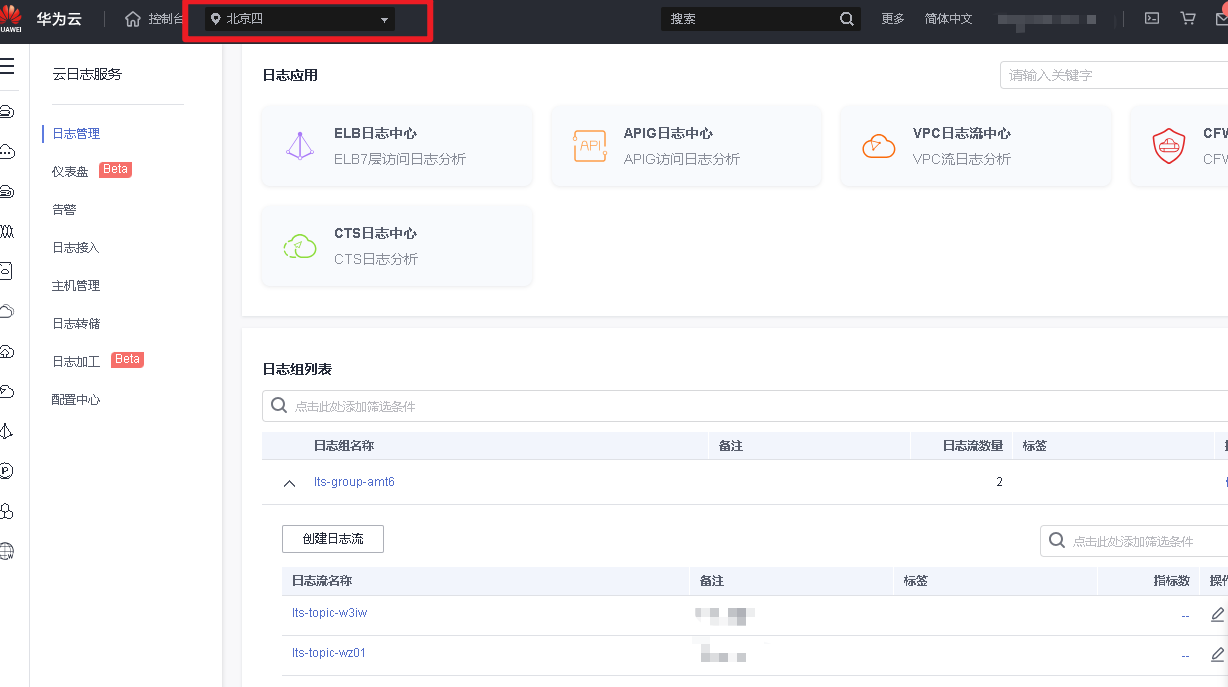Open the 北京四 region dropdown

pyautogui.click(x=300, y=19)
